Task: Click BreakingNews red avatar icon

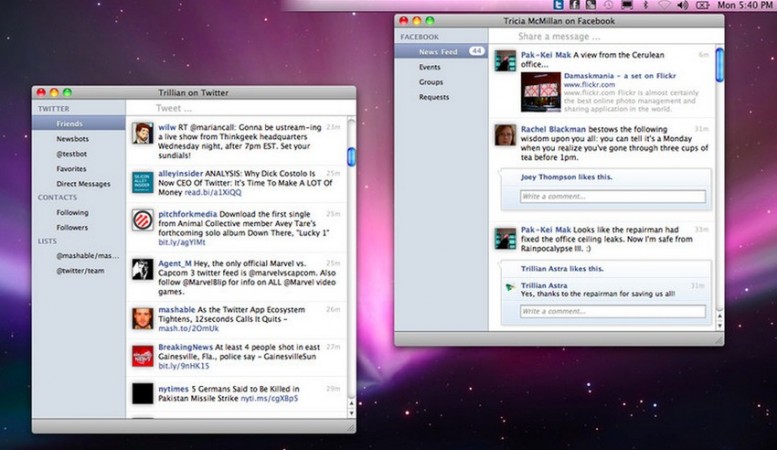Action: (x=142, y=356)
